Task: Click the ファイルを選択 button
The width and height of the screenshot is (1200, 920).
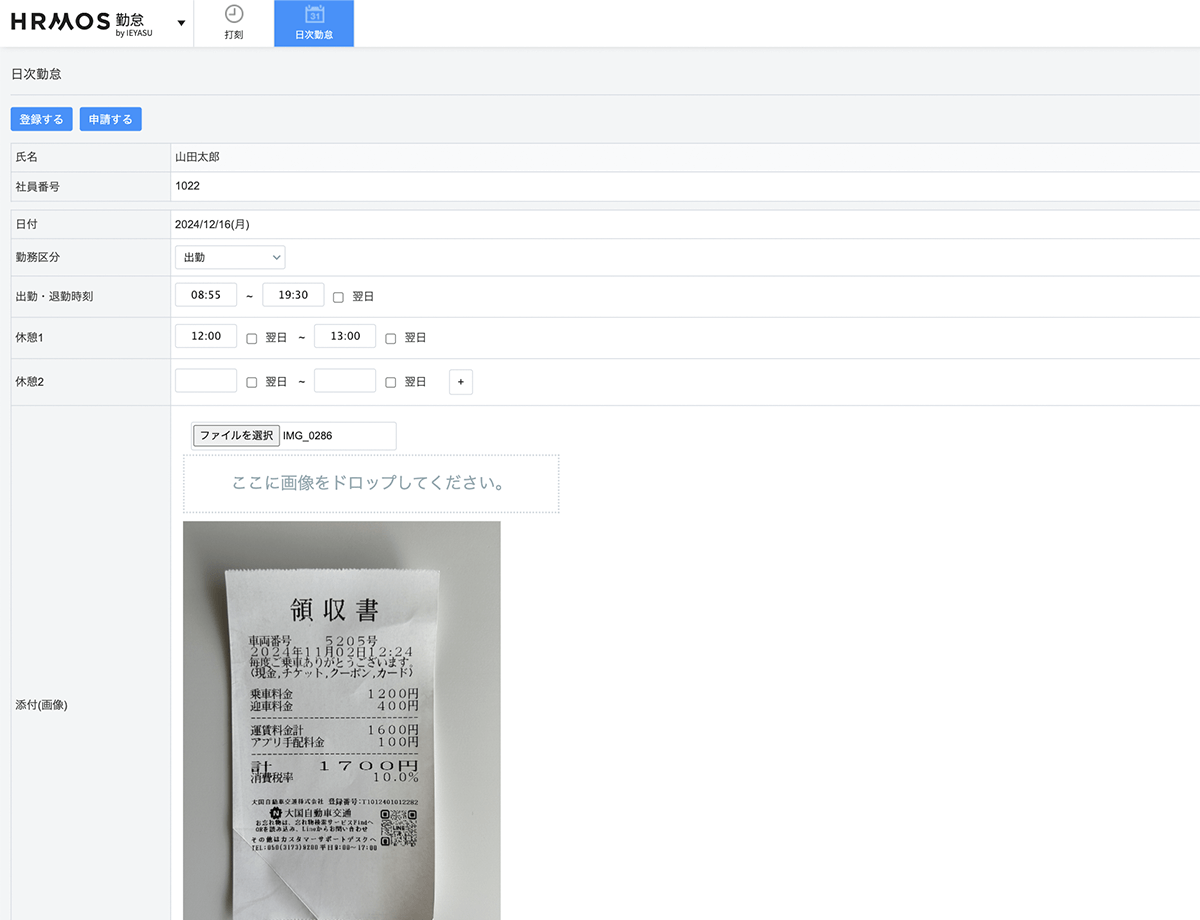Action: [236, 436]
